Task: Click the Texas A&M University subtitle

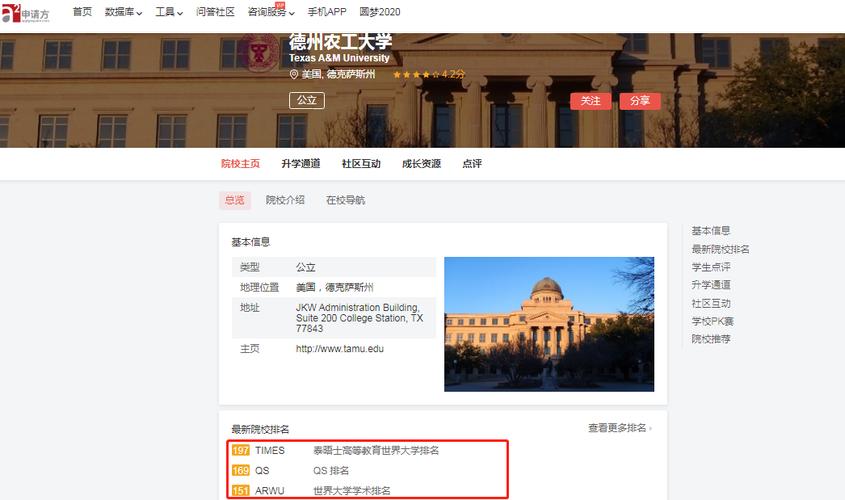Action: tap(339, 58)
